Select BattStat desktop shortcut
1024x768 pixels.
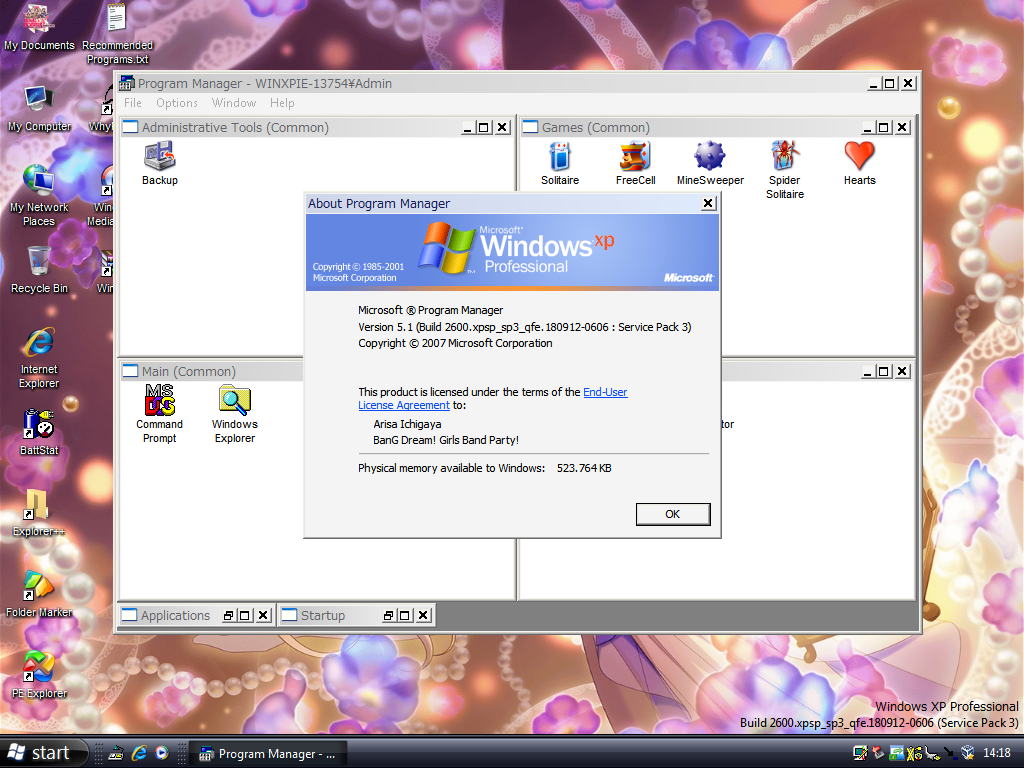pos(39,432)
